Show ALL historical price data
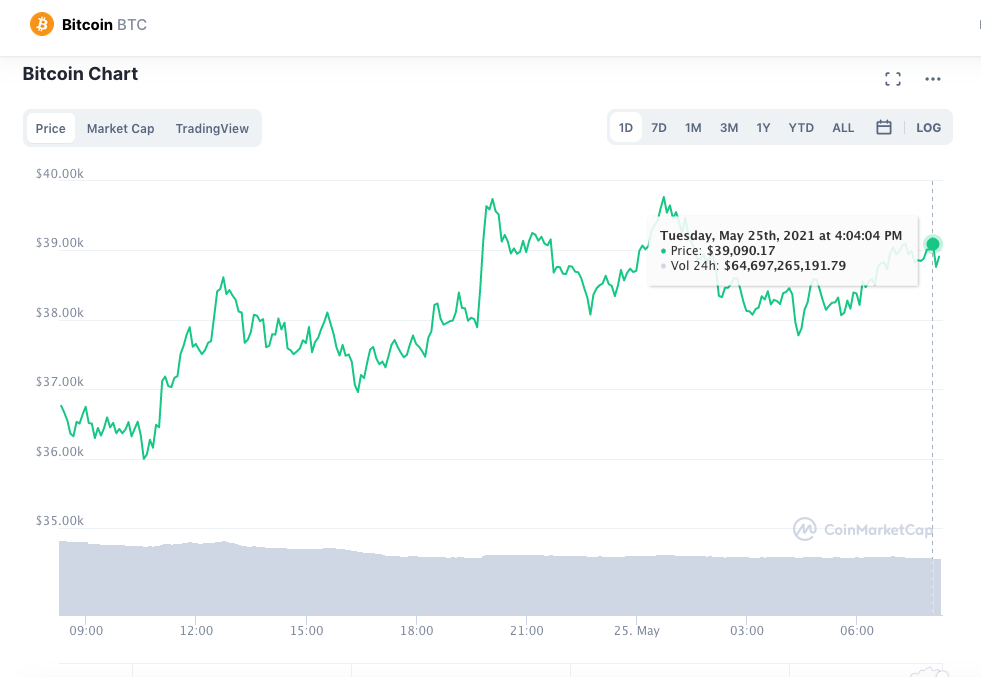 (843, 128)
